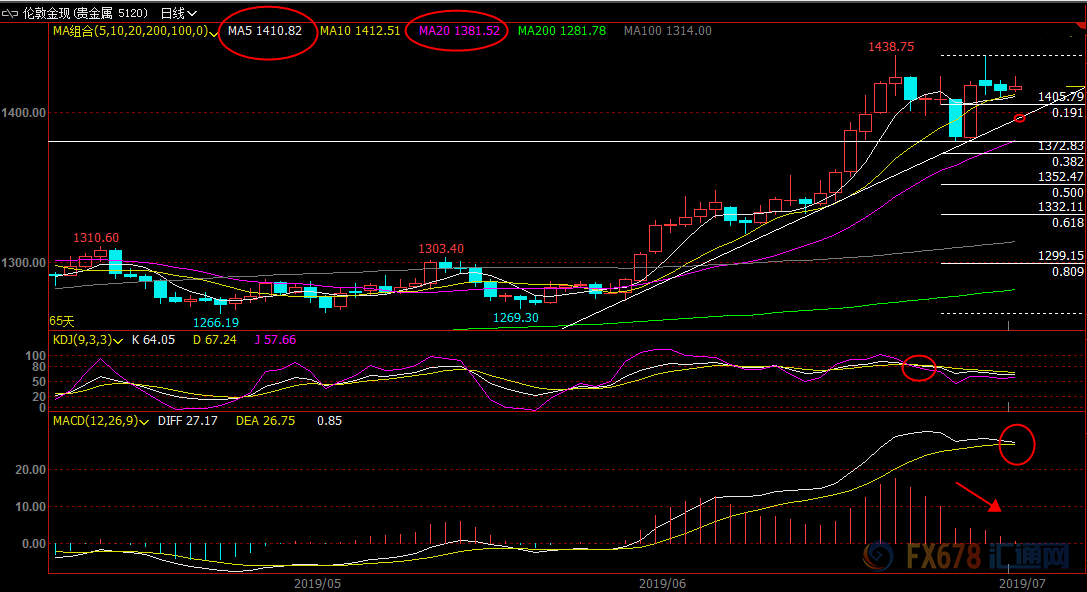Click the red triangle corner marker at chart top-right
Screen dimensions: 1087x592
point(1081,26)
